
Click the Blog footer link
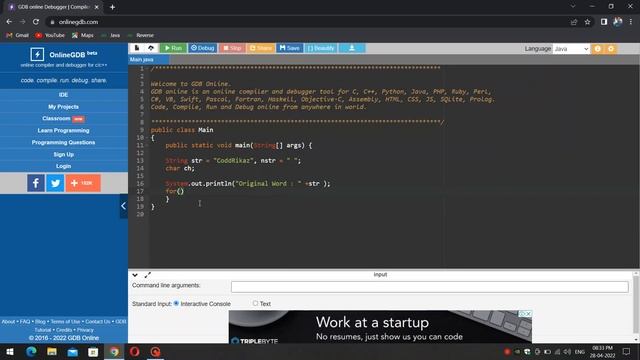40,322
